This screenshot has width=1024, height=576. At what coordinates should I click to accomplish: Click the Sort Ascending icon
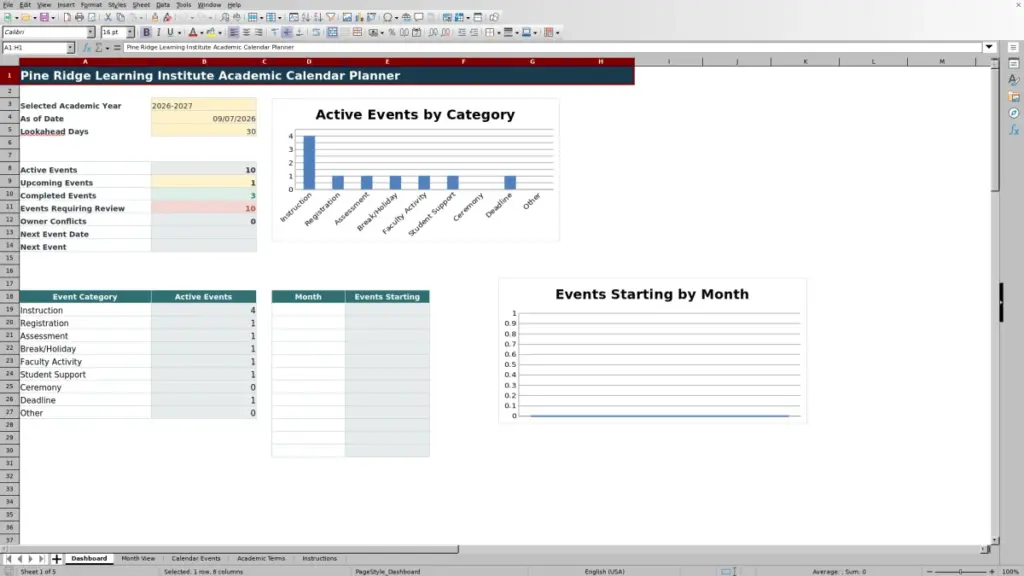(306, 18)
